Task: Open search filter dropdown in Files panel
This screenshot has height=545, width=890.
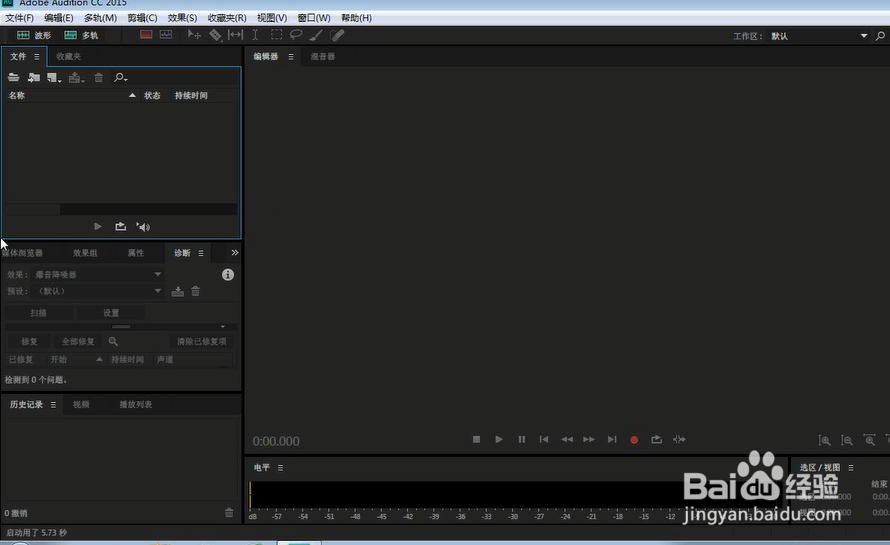Action: (x=120, y=77)
